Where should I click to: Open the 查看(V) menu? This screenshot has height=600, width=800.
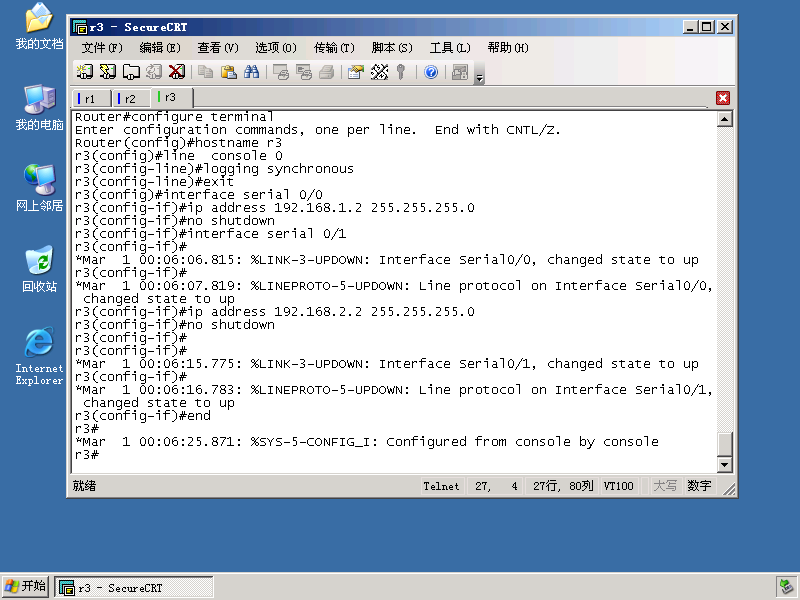[x=218, y=48]
